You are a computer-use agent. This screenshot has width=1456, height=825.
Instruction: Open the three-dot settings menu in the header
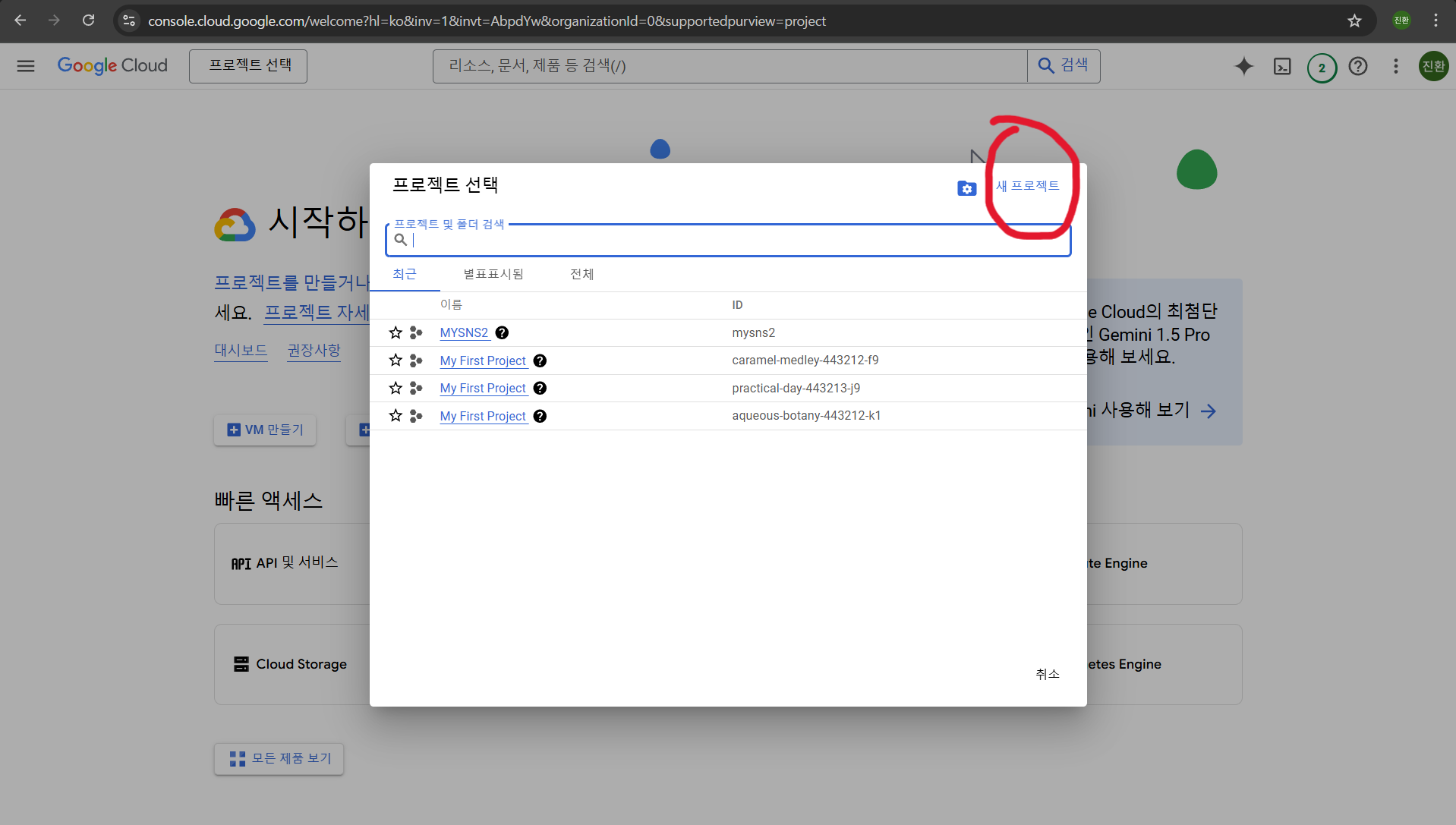1395,67
